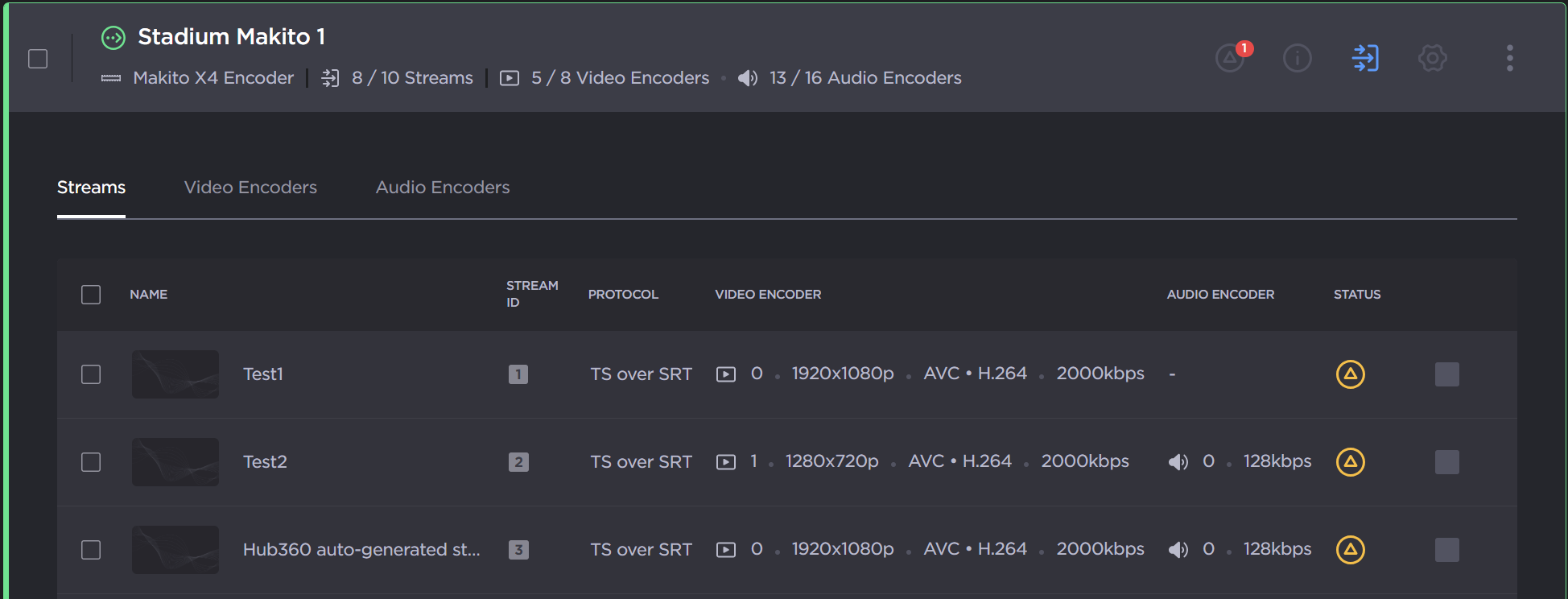Stop the Test1 stream
The height and width of the screenshot is (599, 1568).
tap(1447, 374)
